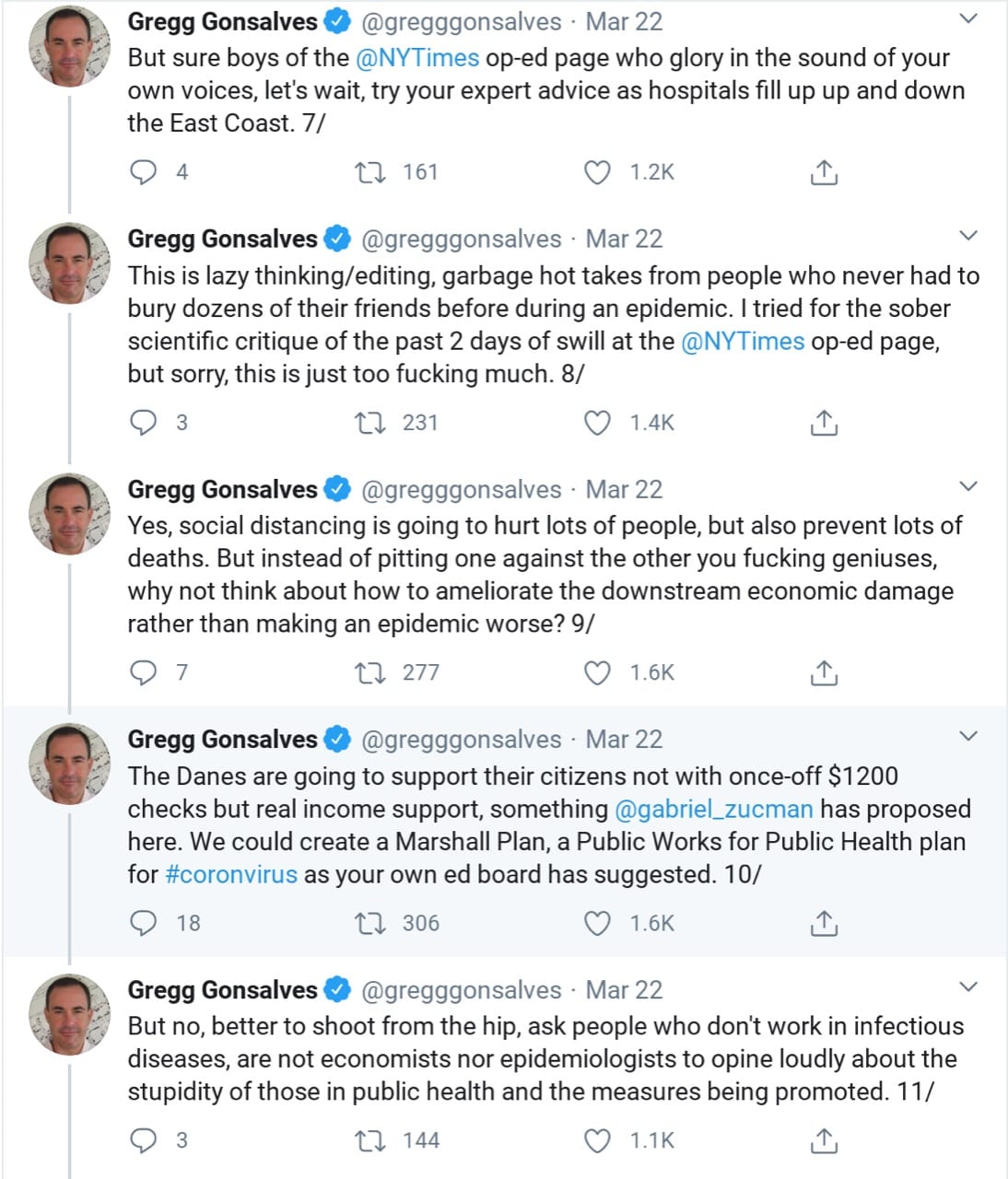Screen dimensions: 1008x1179
Task: Follow the #coronvirus hashtag link
Action: click(231, 874)
